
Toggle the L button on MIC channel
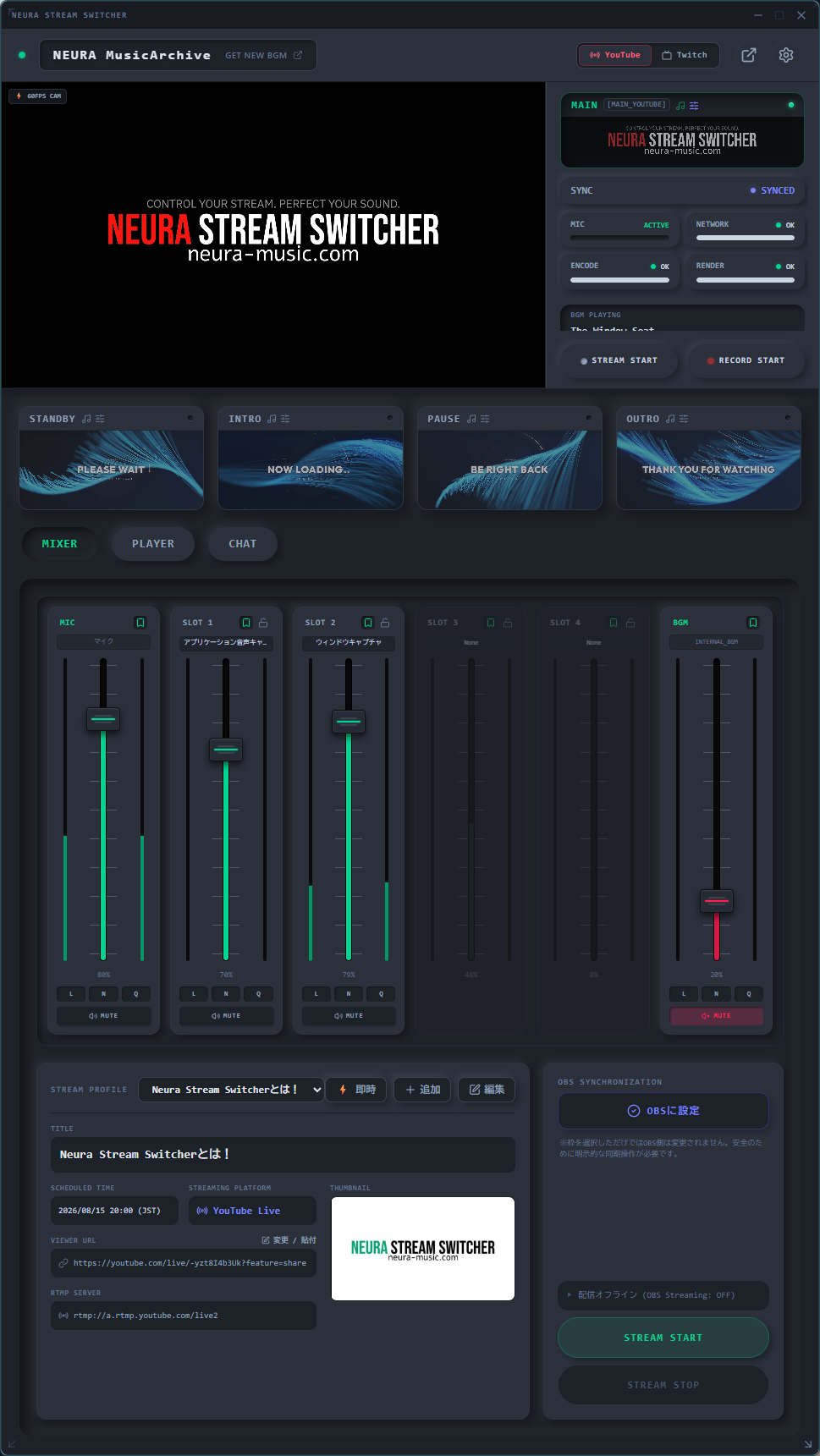(x=71, y=994)
